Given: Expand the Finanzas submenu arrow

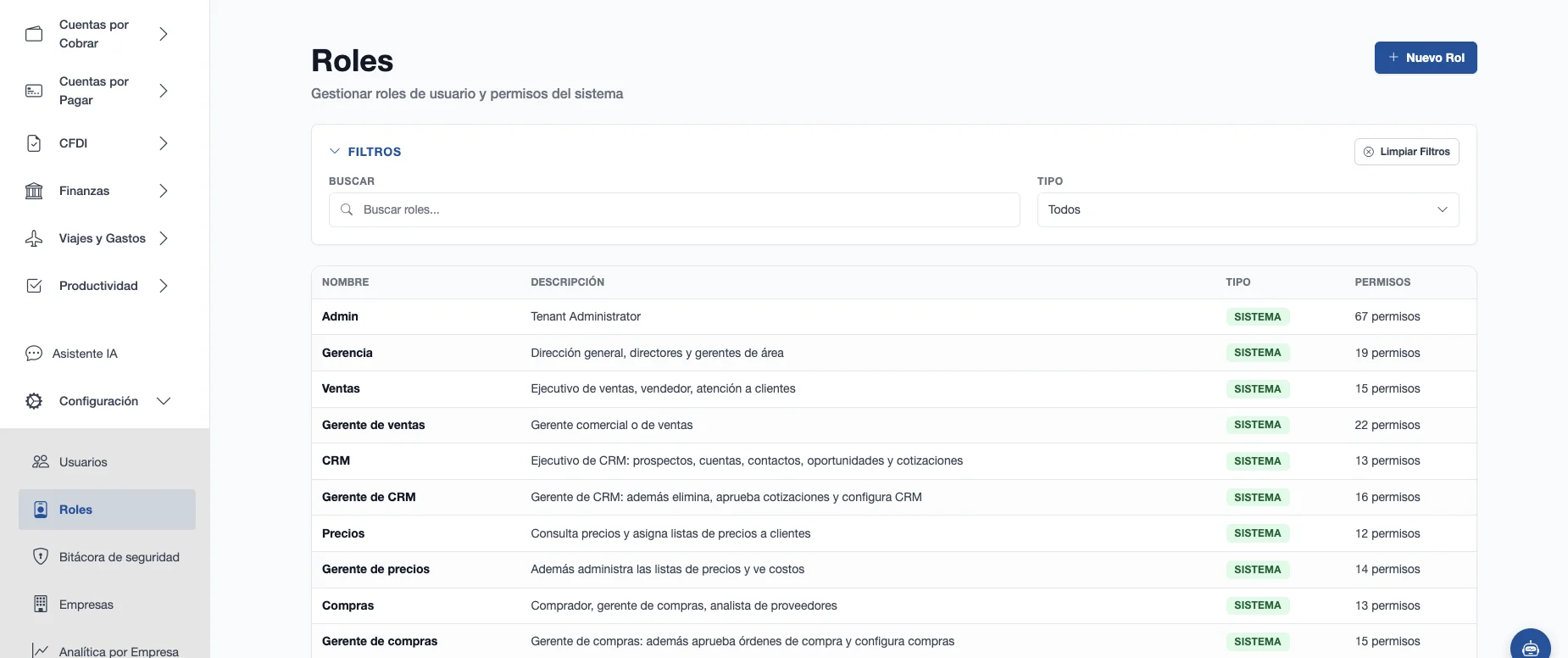Looking at the screenshot, I should click(x=164, y=191).
